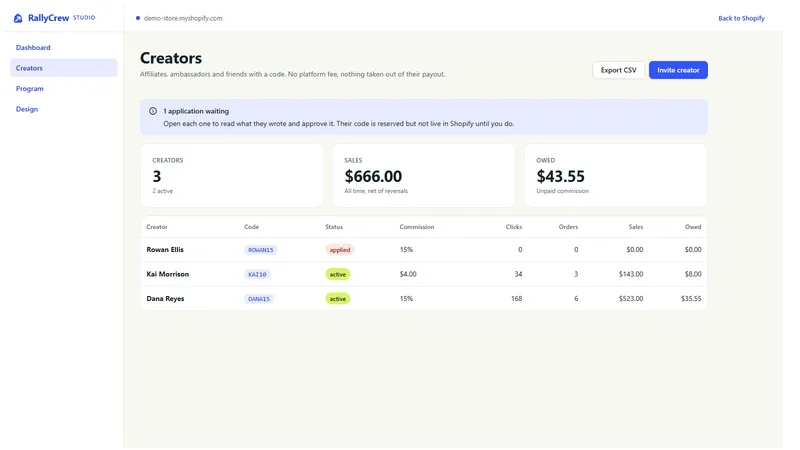Sort by the Commission column header
The image size is (800, 450).
tap(417, 227)
